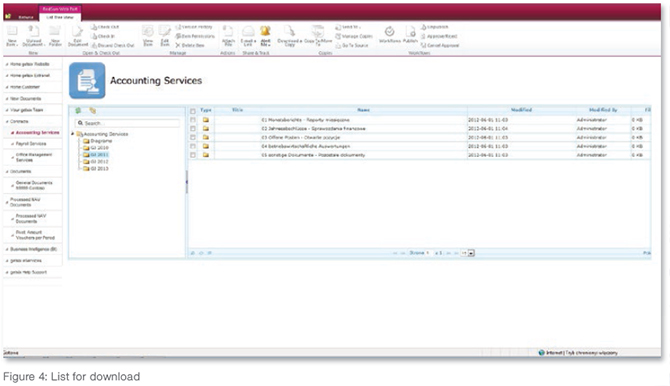Screen dimensions: 670x386
Task: Click the site icon at the ribbon's top left
Action: pos(8,16)
